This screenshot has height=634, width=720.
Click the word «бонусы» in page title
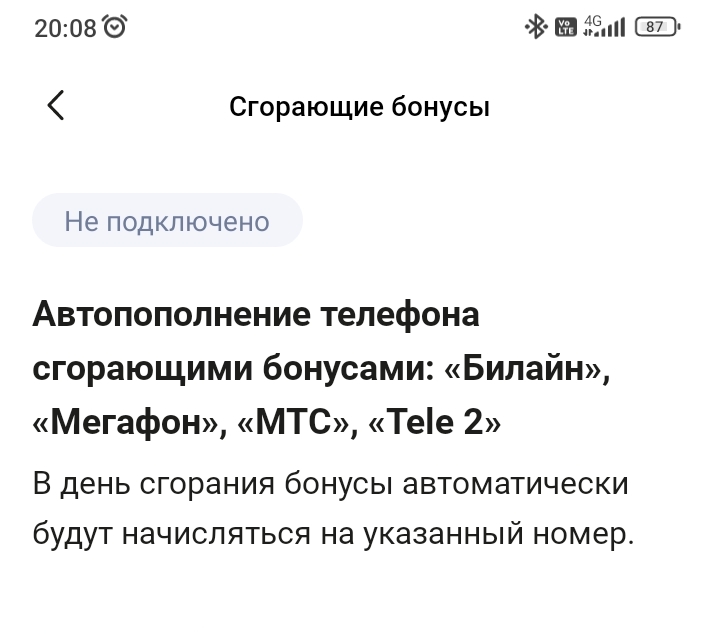440,106
